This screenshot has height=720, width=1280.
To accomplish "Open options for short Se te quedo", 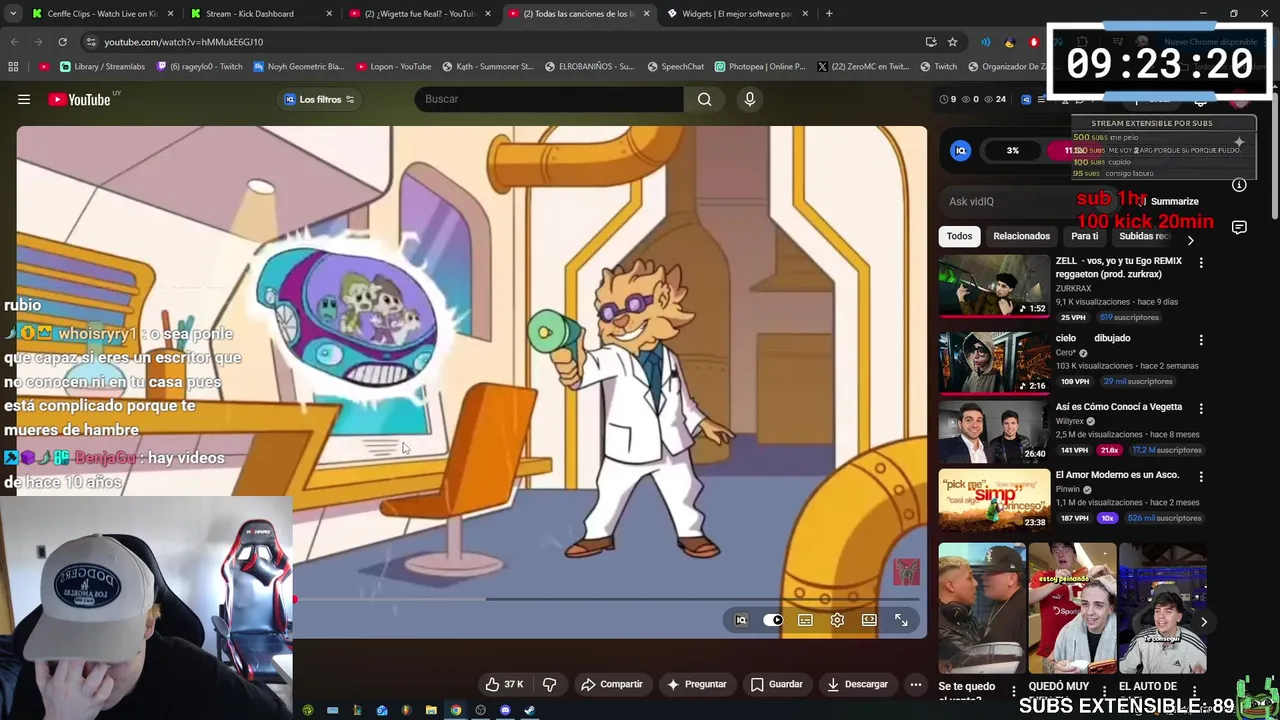I will (x=1013, y=691).
